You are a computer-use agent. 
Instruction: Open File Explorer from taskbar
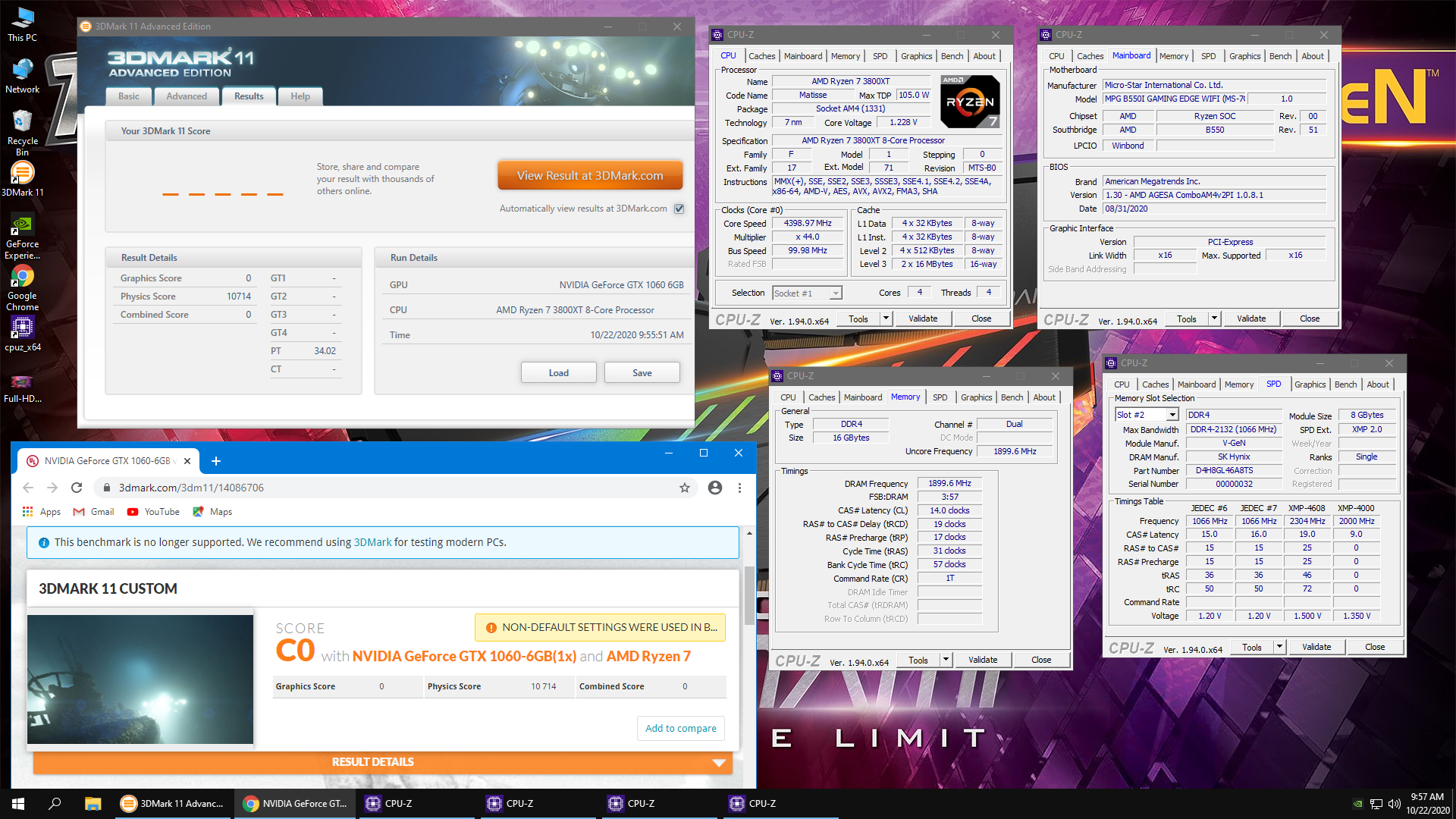93,804
